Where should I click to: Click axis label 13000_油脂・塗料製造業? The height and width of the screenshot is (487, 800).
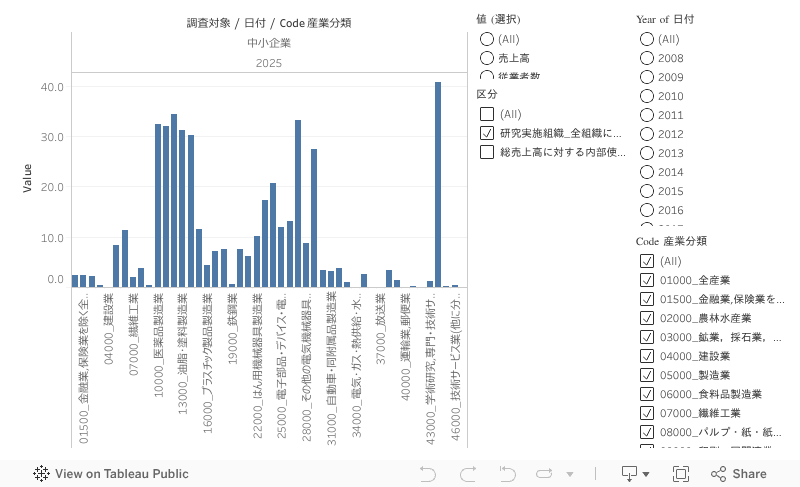(183, 354)
